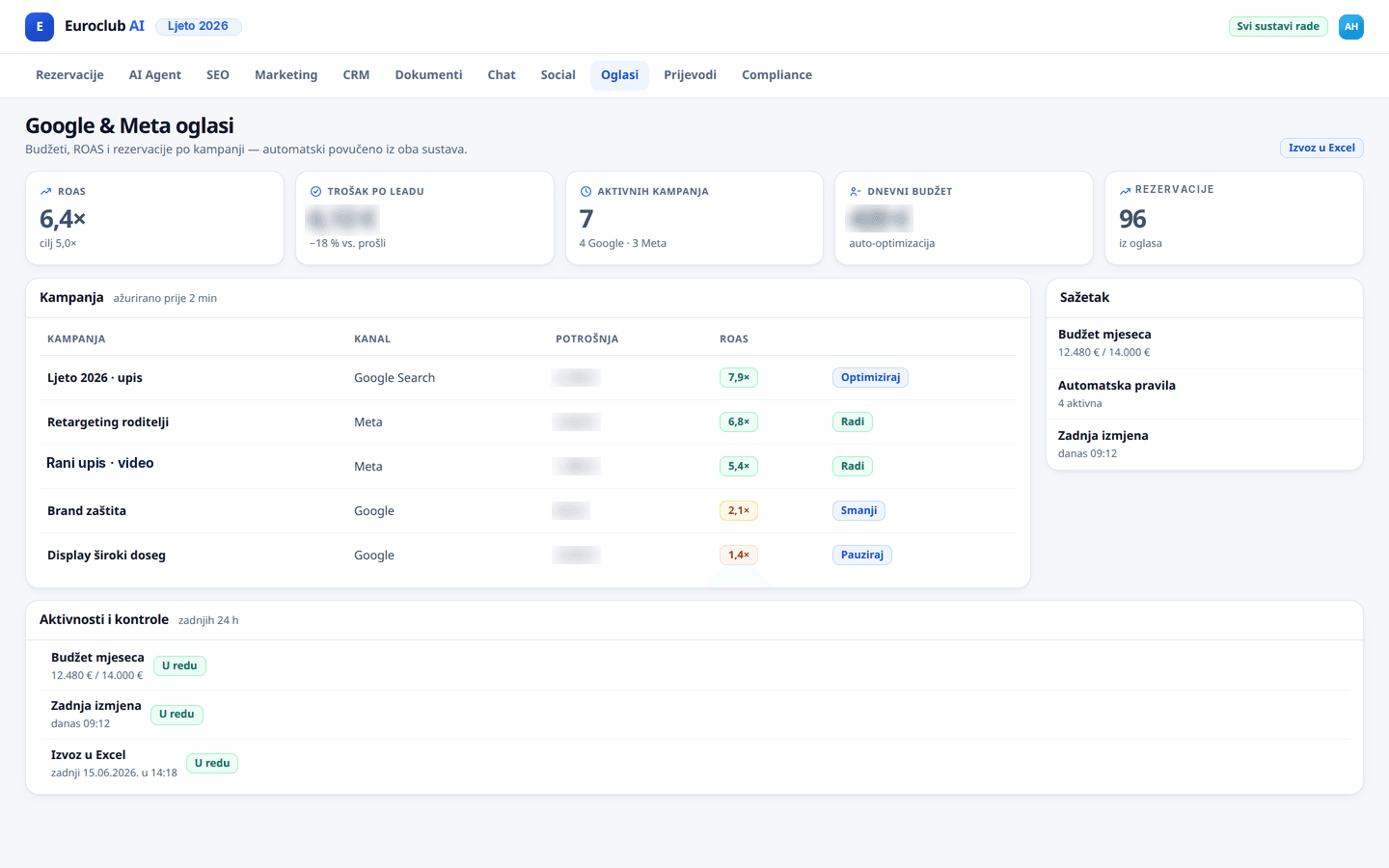Open the Rezervacije tab
This screenshot has height=868, width=1389.
click(x=69, y=75)
